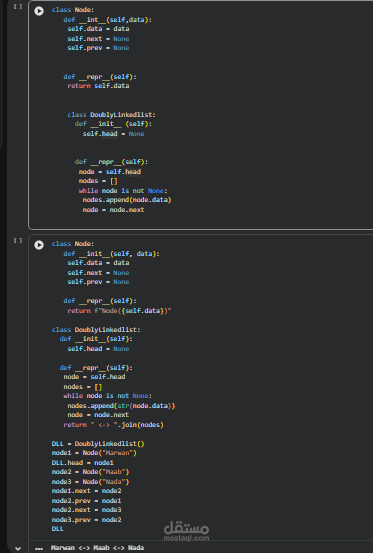Click output text Marwan <-> Maab <-> Nada
373x553 pixels.
[97, 548]
